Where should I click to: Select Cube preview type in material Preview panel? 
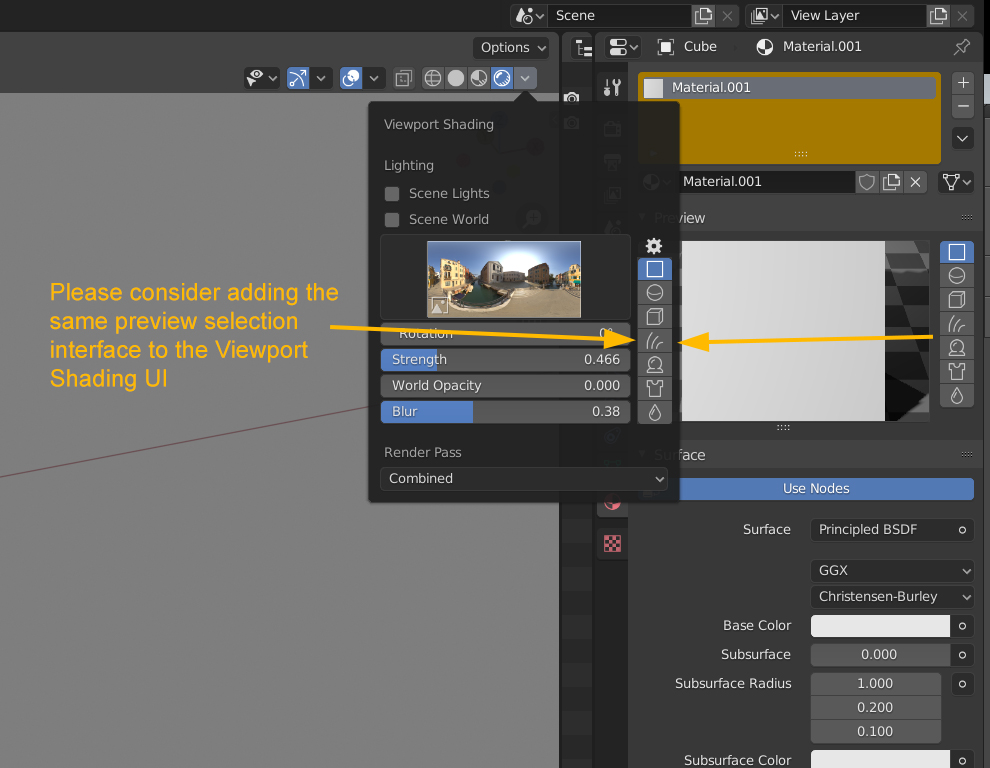(x=957, y=300)
